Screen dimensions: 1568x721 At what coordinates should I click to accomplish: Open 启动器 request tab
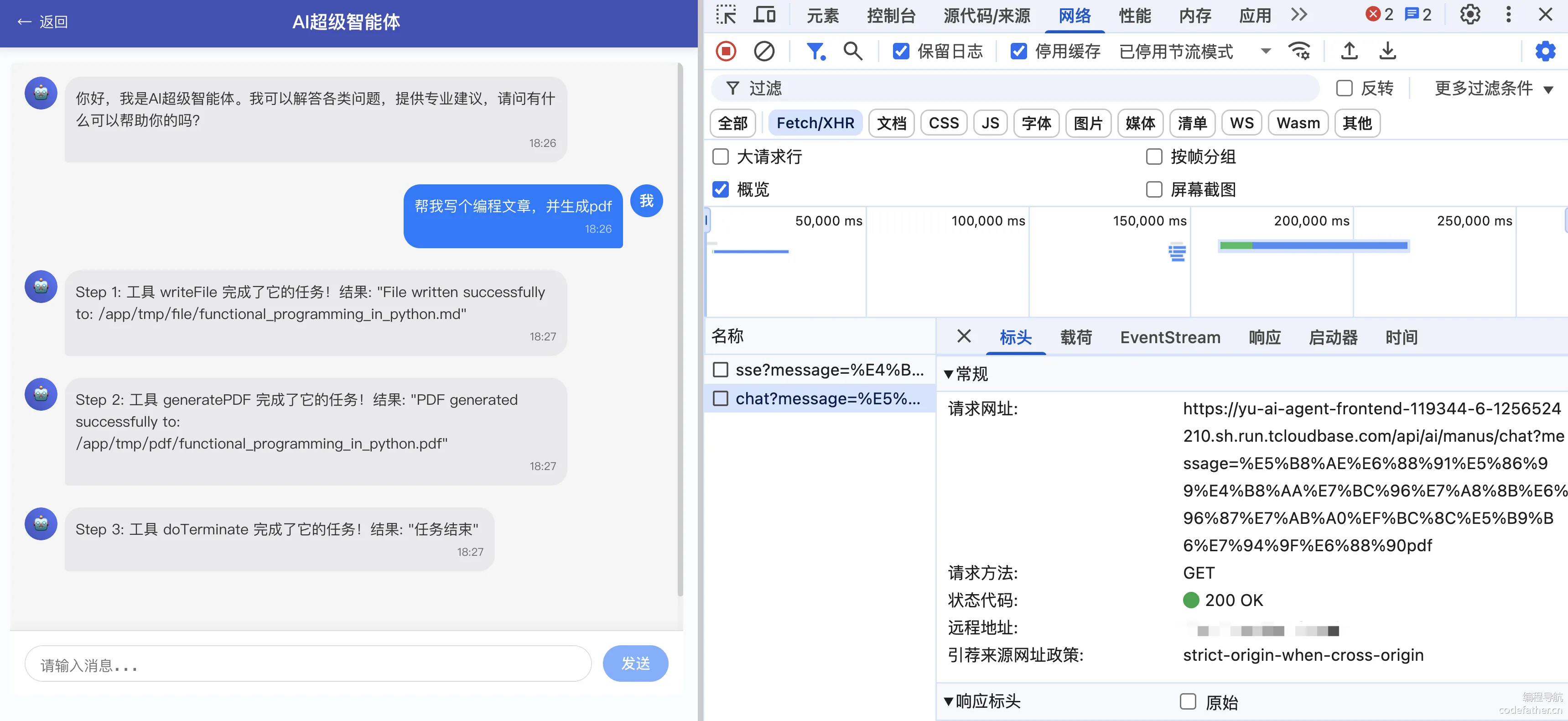click(x=1333, y=337)
